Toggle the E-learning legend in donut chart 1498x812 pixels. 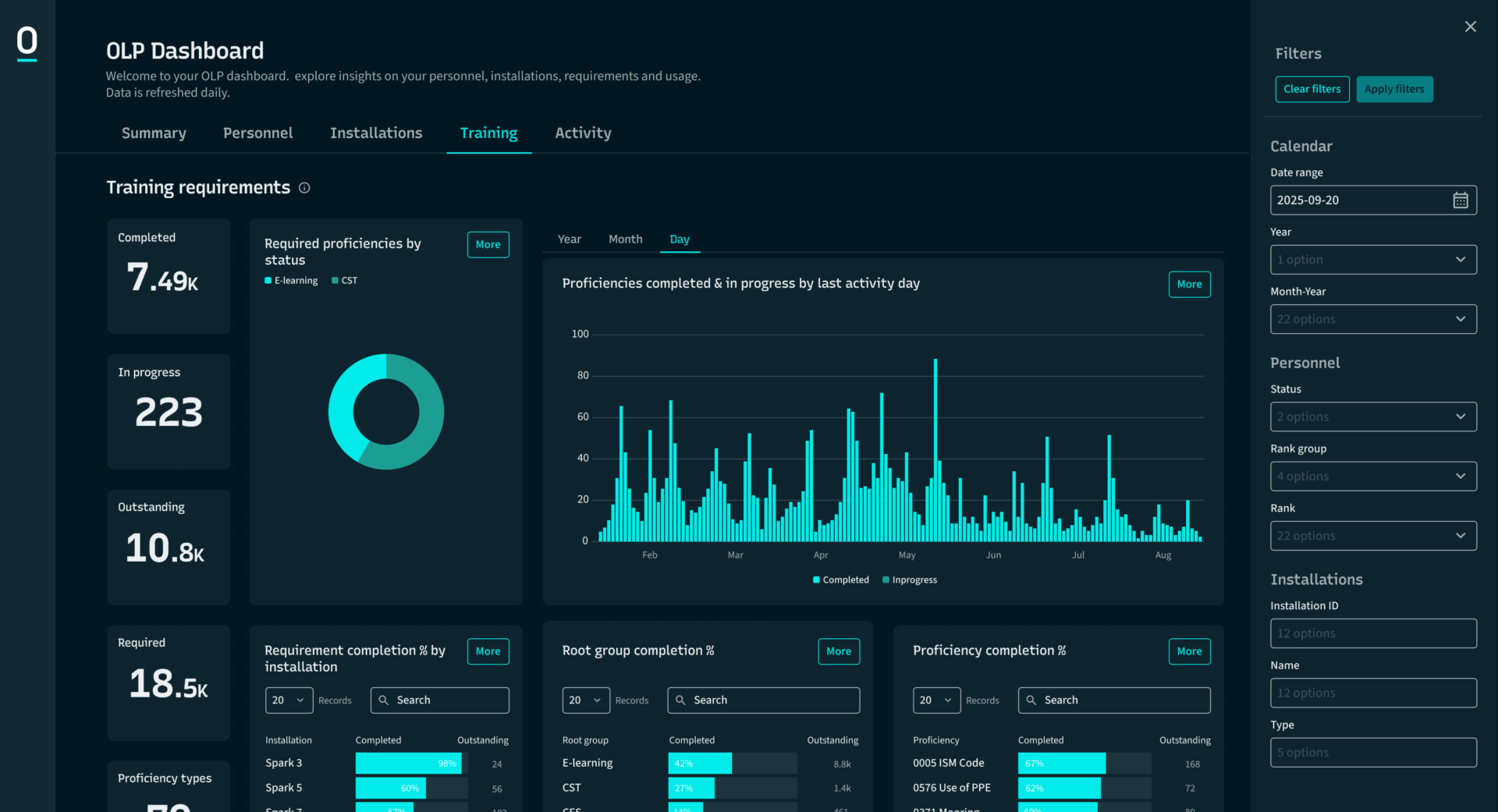[291, 281]
